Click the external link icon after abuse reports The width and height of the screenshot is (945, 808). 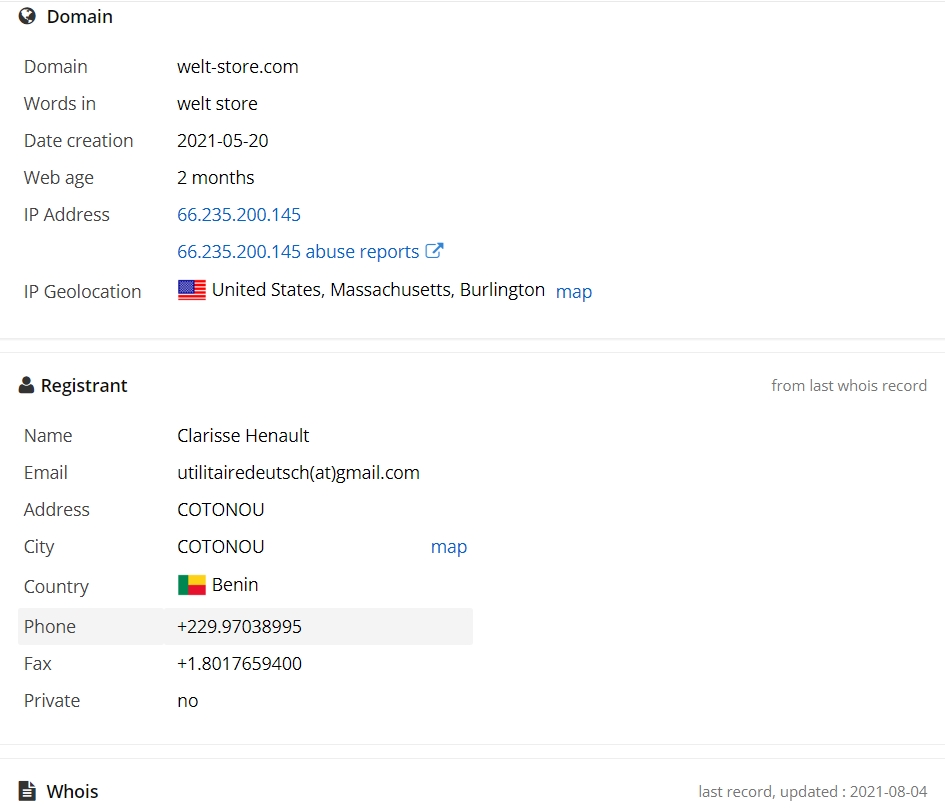pos(434,251)
